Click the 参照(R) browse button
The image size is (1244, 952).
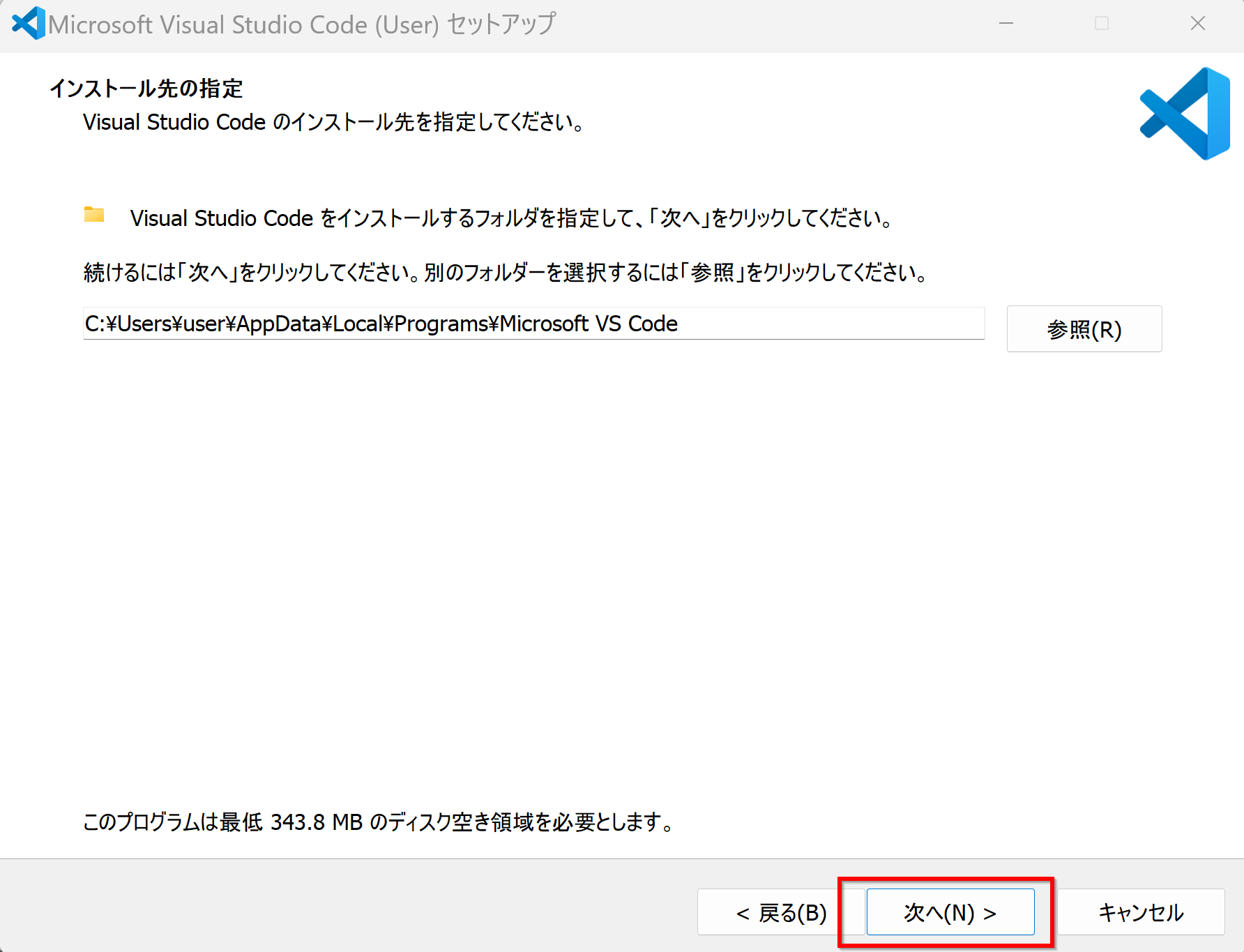pos(1084,329)
